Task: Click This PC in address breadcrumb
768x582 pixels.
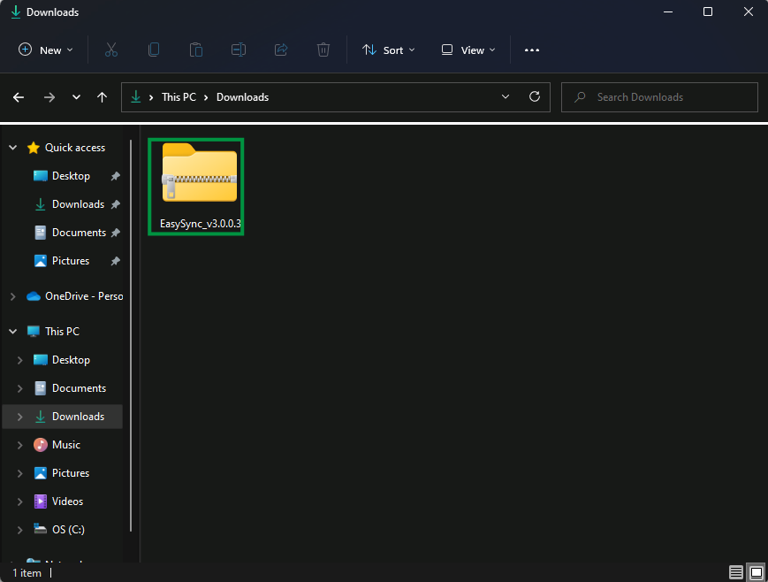Action: coord(179,97)
